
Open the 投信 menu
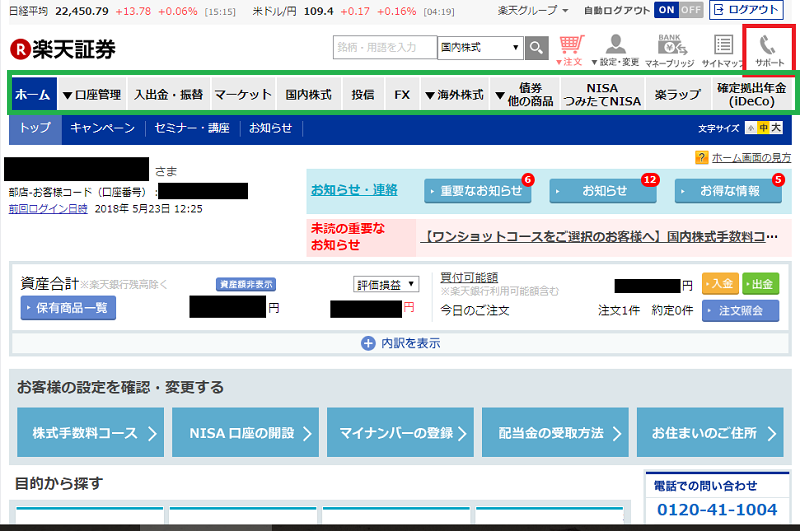click(x=363, y=94)
